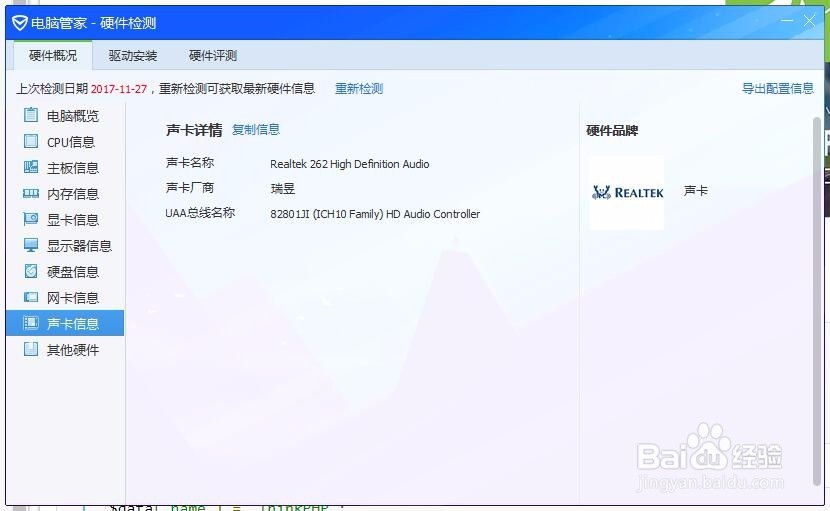
Task: Click the 硬件品牌 heading
Action: 612,130
